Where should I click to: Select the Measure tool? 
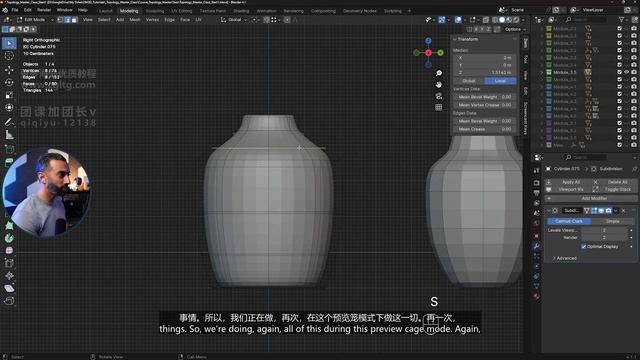pyautogui.click(x=9, y=135)
